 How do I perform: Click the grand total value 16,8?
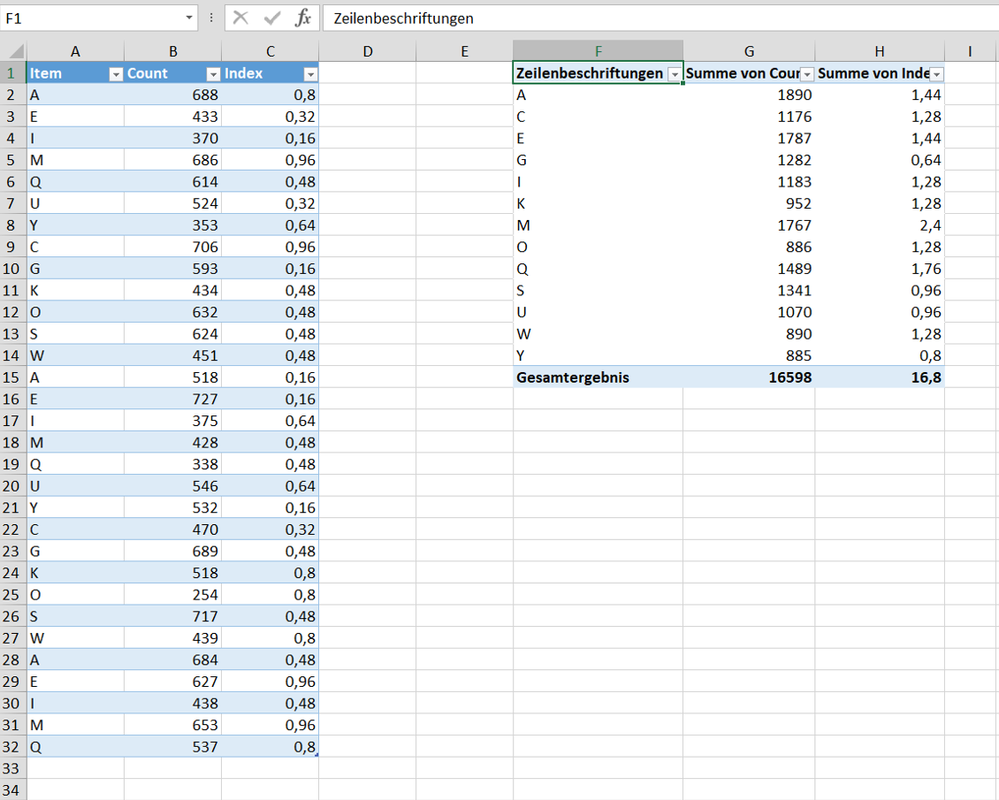(x=879, y=377)
